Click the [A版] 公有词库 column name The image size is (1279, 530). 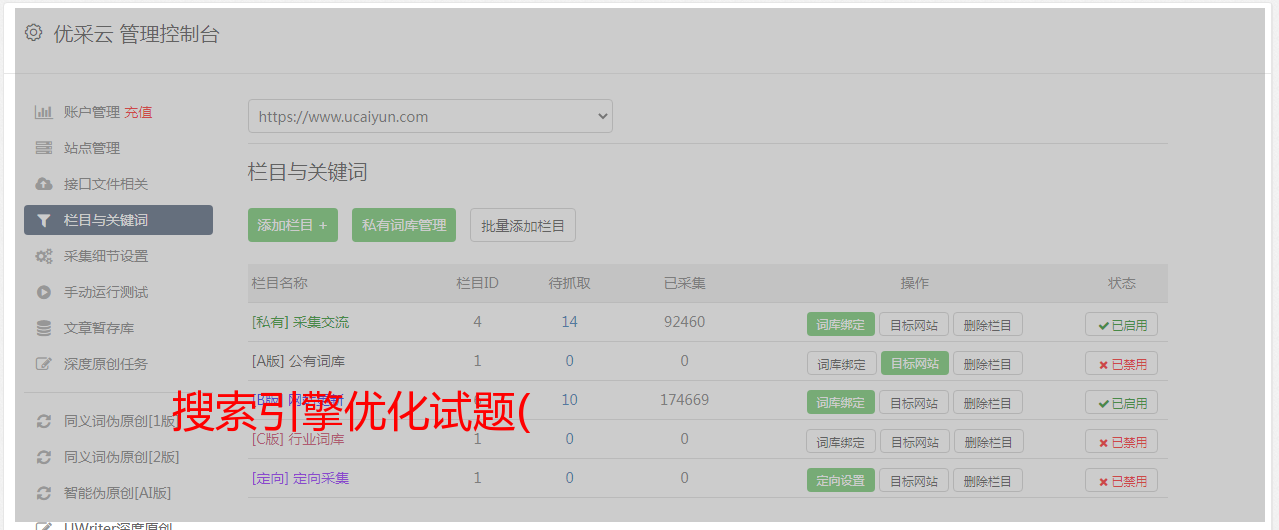(298, 361)
